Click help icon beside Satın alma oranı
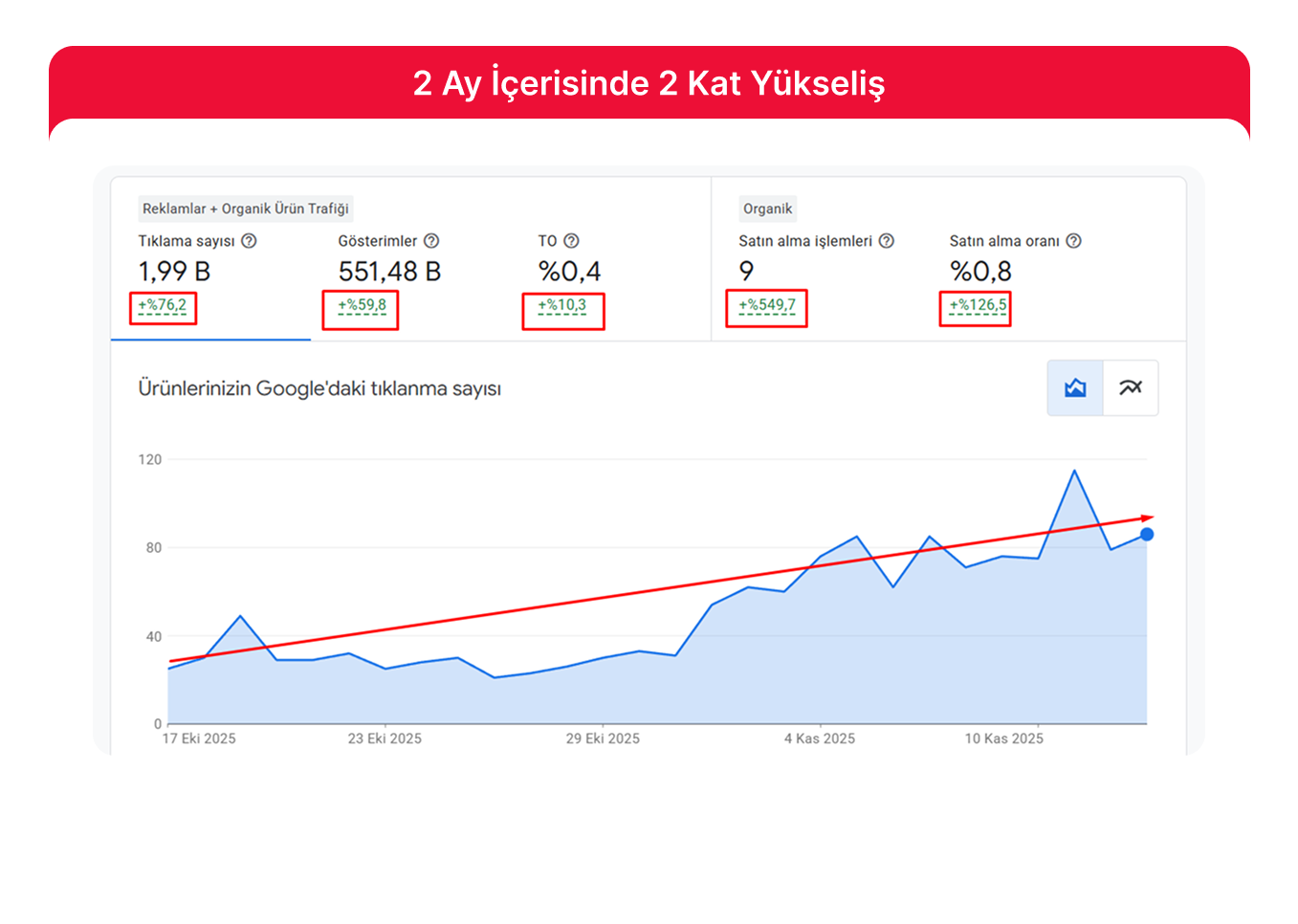The width and height of the screenshot is (1298, 924). pos(1074,241)
